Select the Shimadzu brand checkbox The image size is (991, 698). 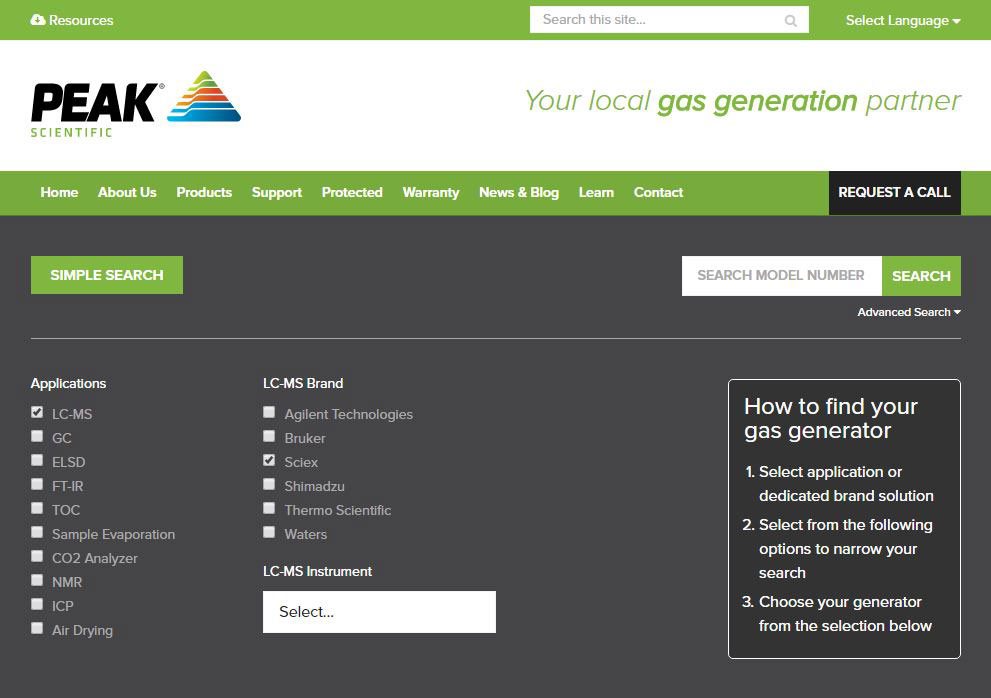click(269, 484)
